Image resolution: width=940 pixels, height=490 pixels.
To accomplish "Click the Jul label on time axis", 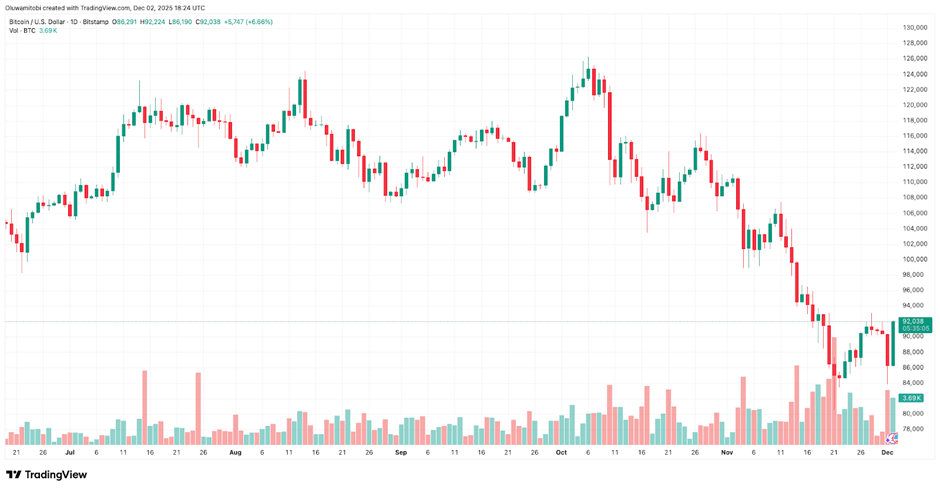I will 70,452.
